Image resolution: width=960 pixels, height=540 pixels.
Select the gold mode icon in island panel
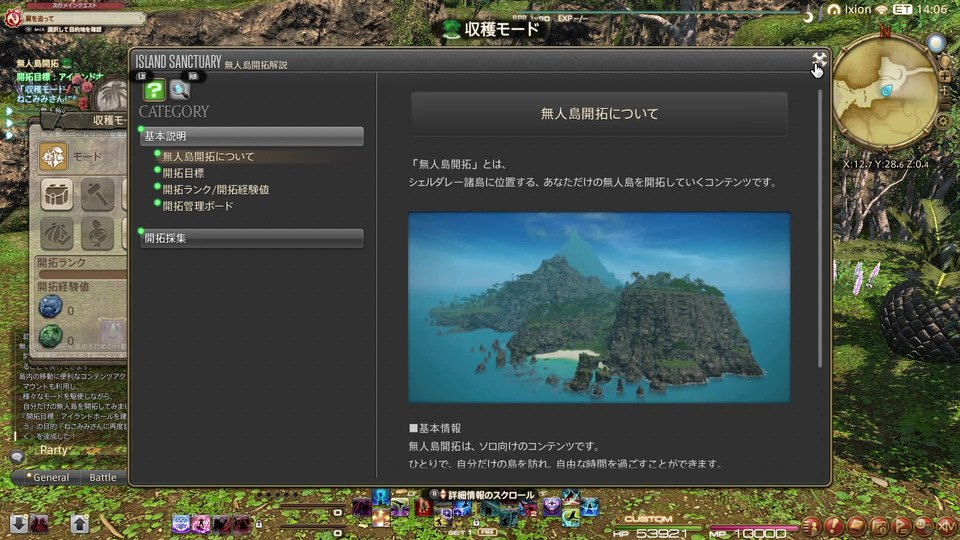[x=53, y=157]
